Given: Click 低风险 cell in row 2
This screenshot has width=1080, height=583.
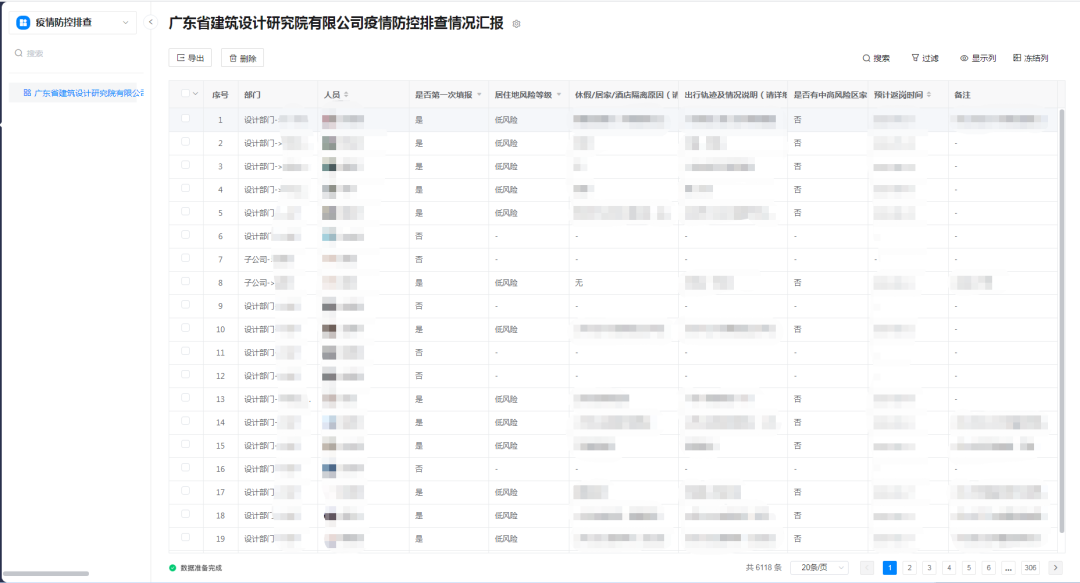Looking at the screenshot, I should (506, 143).
